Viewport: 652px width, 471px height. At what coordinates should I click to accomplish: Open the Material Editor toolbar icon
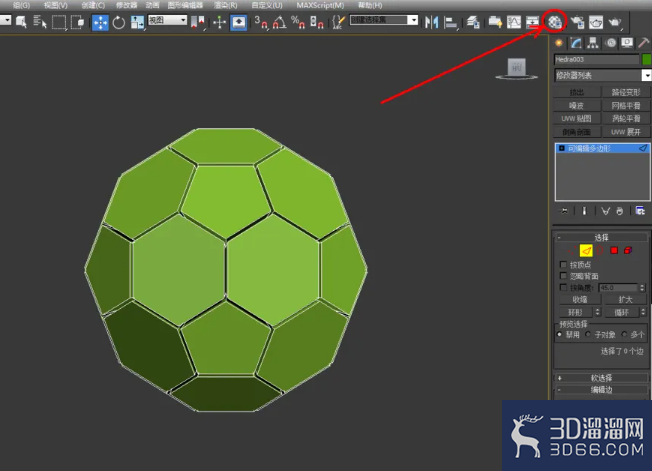tap(554, 22)
